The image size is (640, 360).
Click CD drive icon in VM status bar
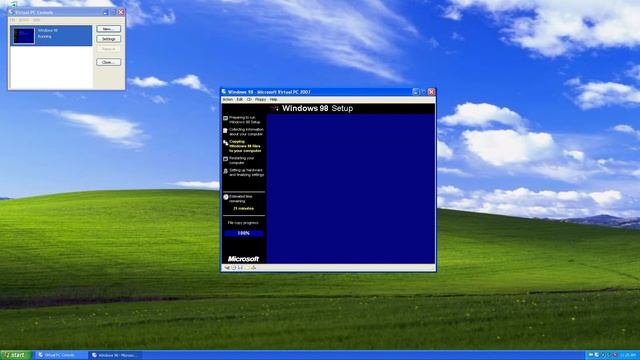click(234, 268)
